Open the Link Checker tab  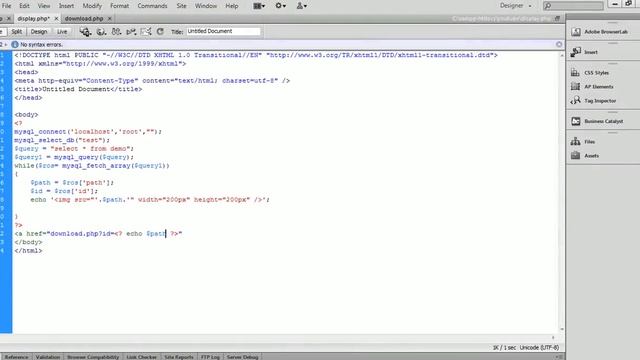tap(141, 357)
